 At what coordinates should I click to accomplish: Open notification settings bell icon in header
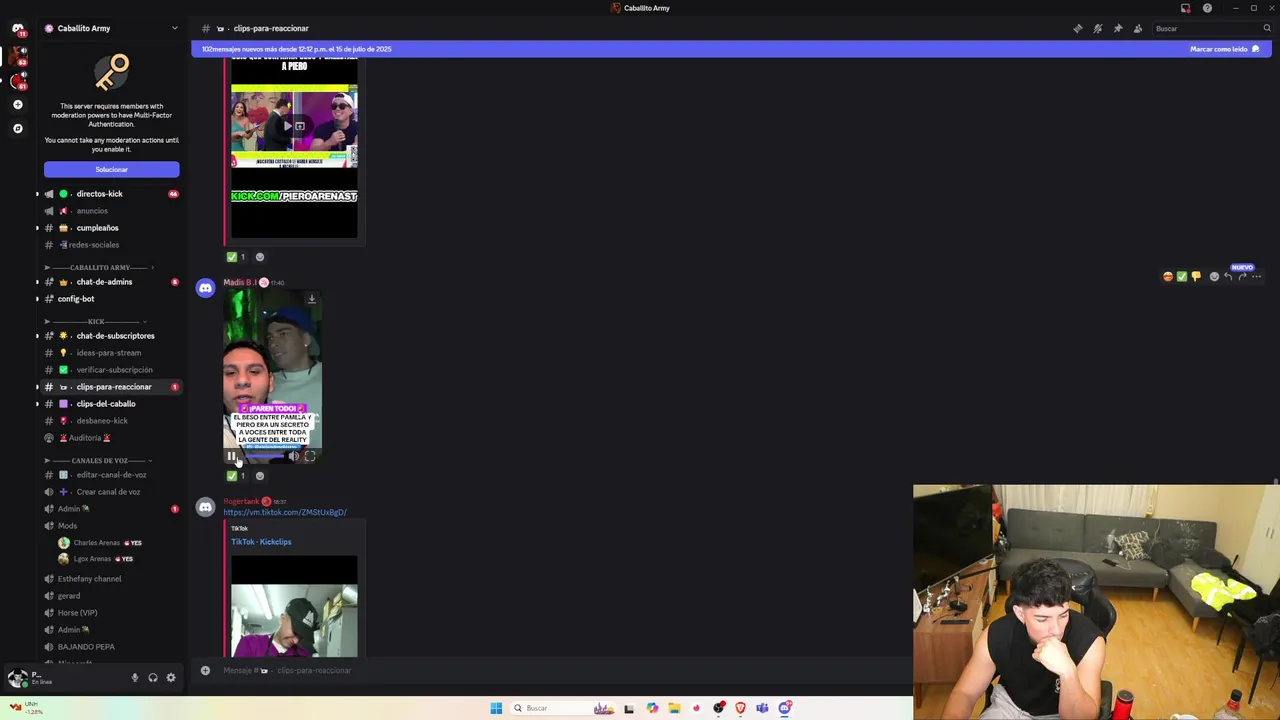[x=1097, y=28]
